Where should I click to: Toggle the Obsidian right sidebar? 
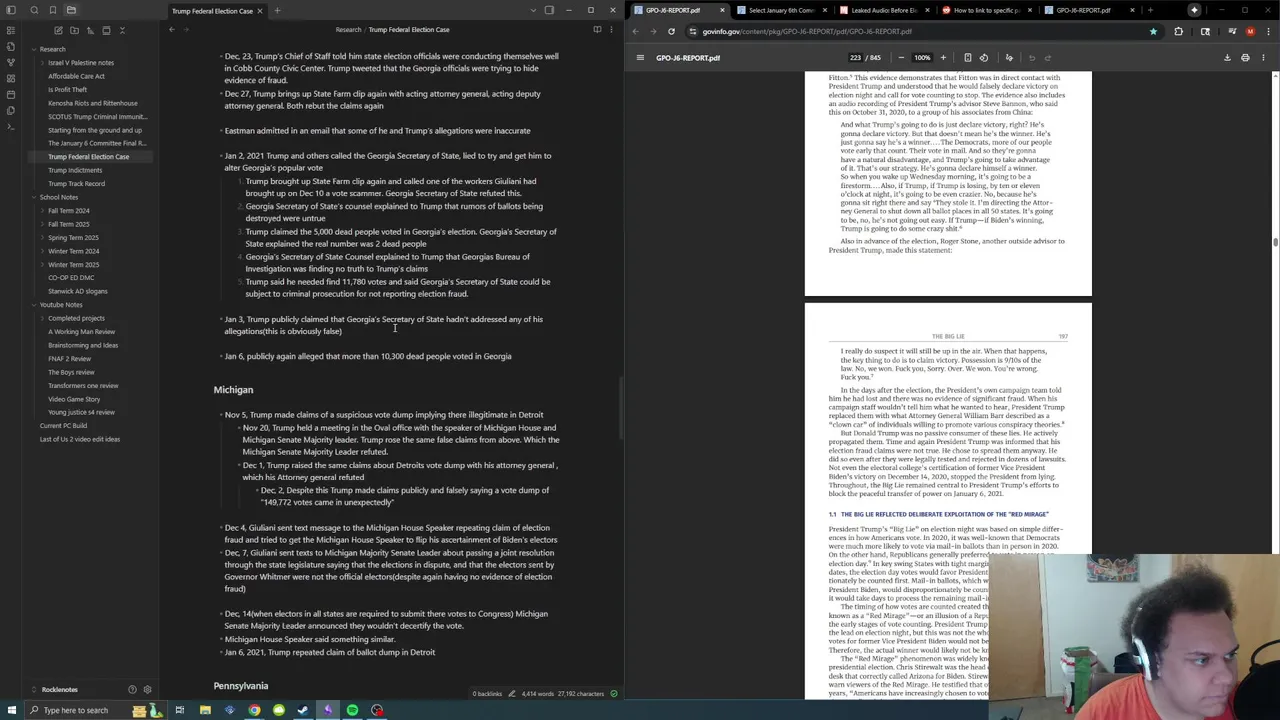(549, 10)
